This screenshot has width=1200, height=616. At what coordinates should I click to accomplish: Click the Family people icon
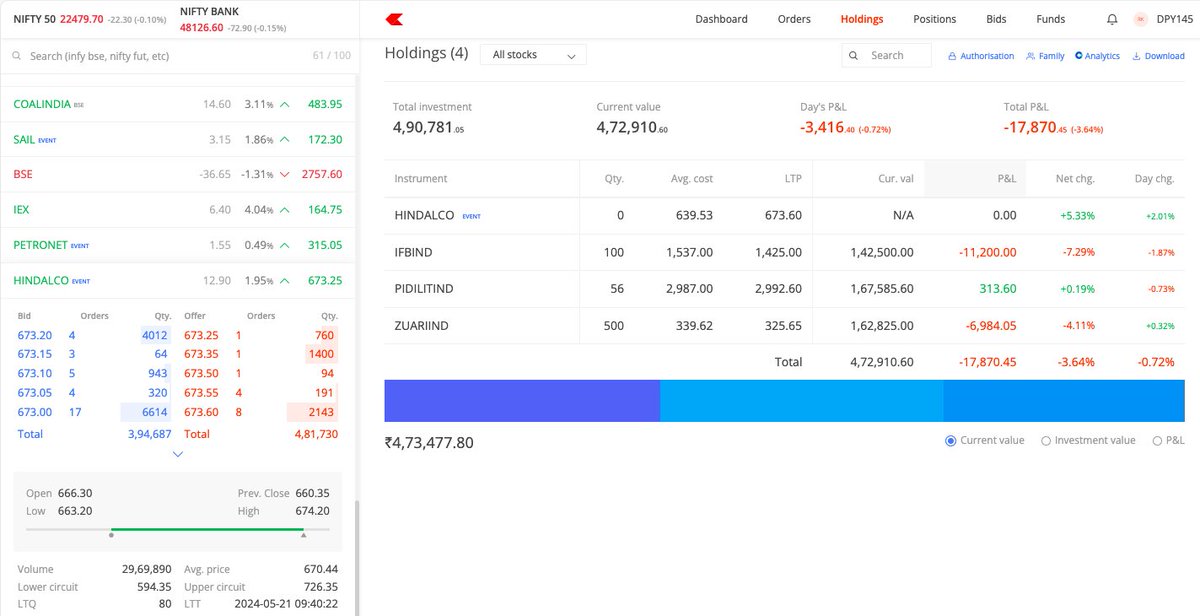pyautogui.click(x=1031, y=56)
